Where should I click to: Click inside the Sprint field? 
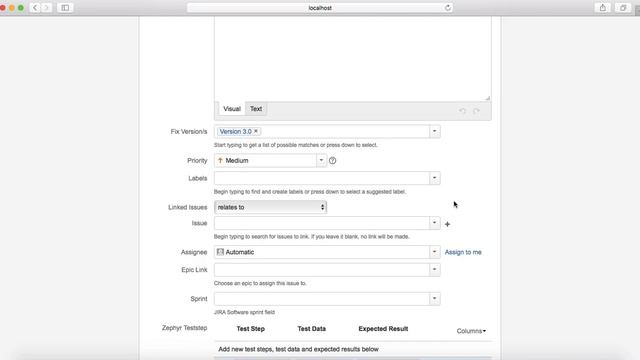pos(322,298)
